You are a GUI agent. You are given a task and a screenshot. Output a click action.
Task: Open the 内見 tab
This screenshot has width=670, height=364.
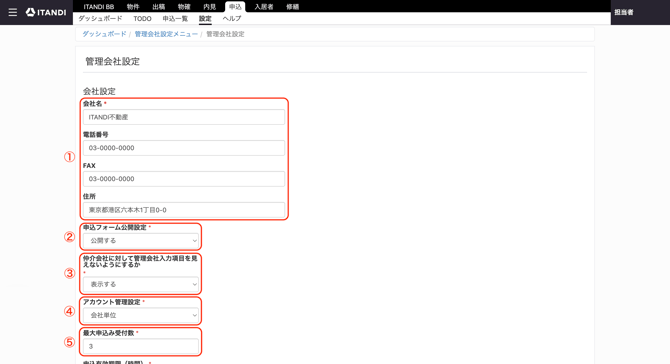209,6
